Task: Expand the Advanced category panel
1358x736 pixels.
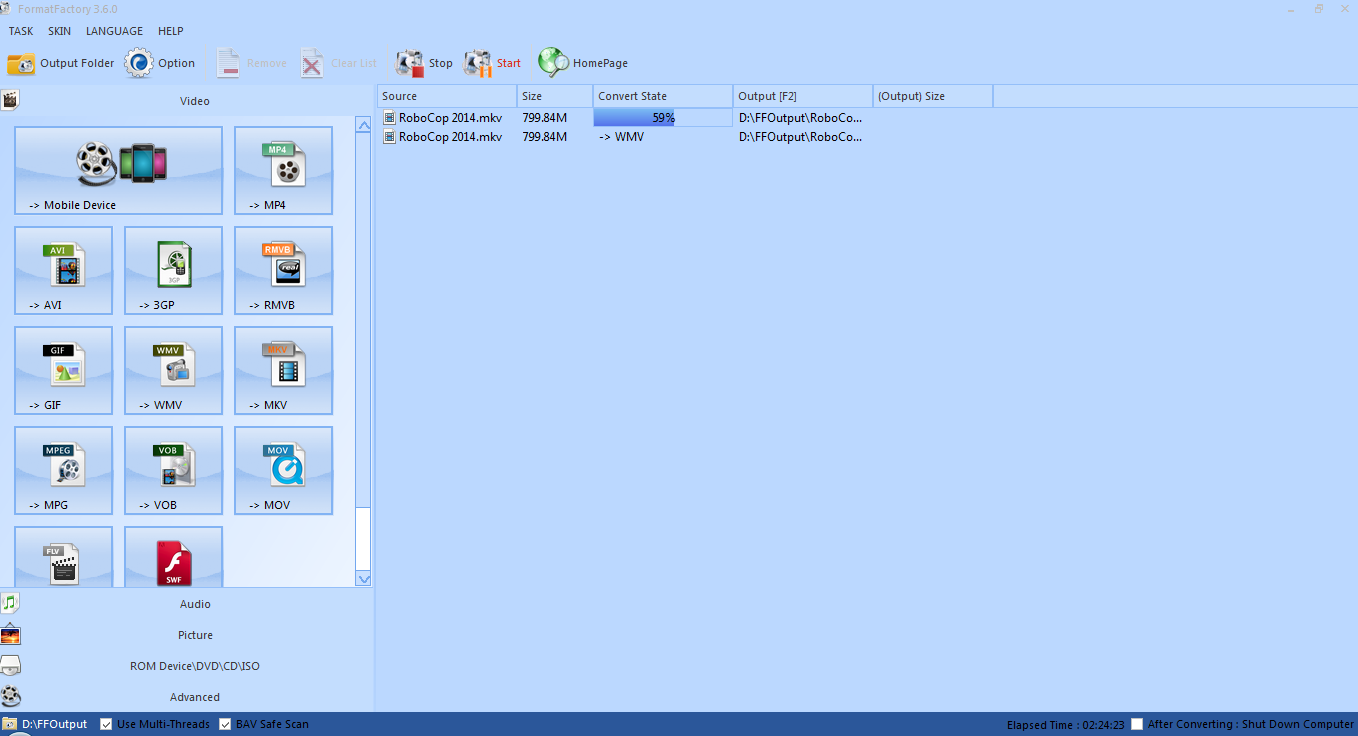Action: pos(186,697)
